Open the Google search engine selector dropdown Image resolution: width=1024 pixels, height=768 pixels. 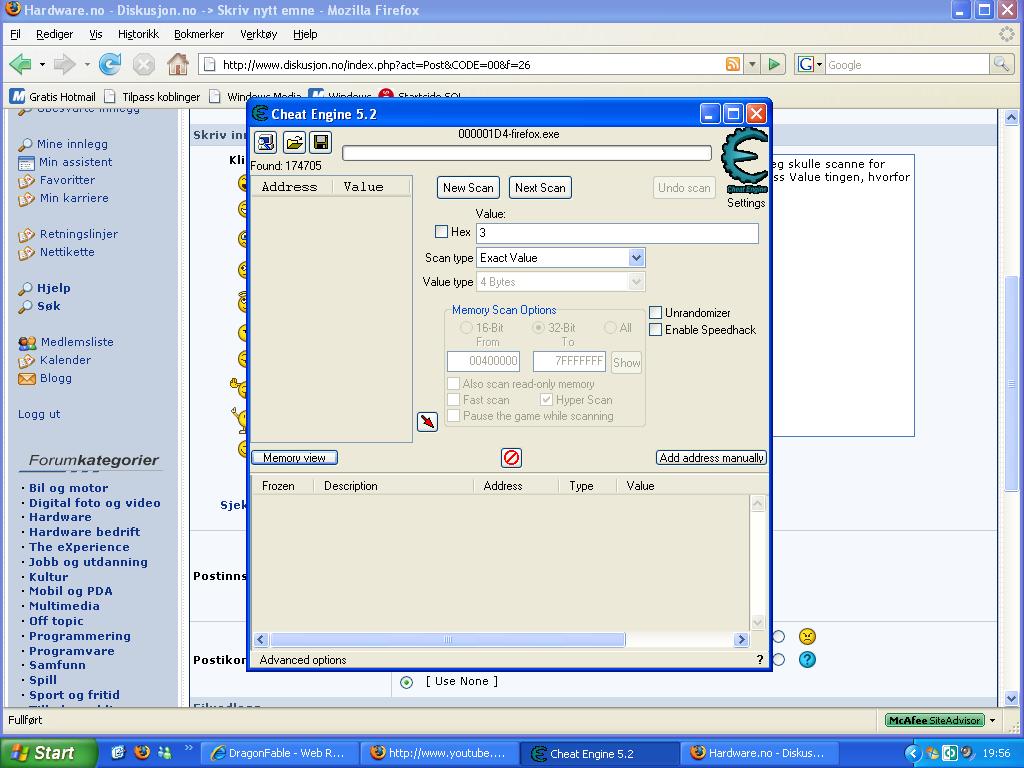(x=819, y=64)
